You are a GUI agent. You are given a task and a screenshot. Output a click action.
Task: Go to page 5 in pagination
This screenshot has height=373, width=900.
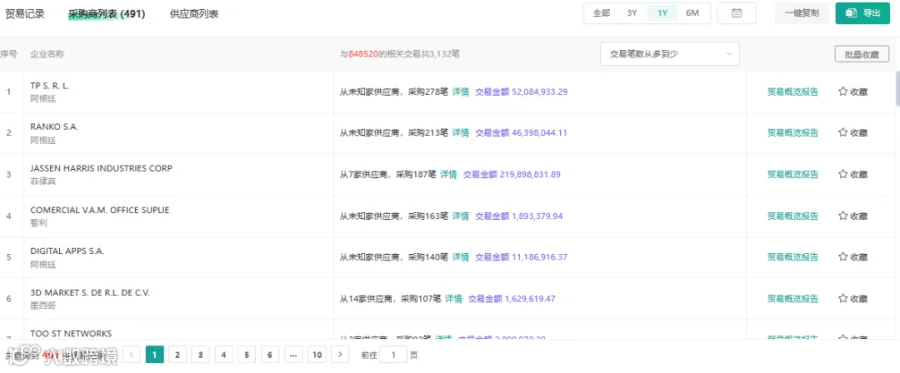pos(247,355)
